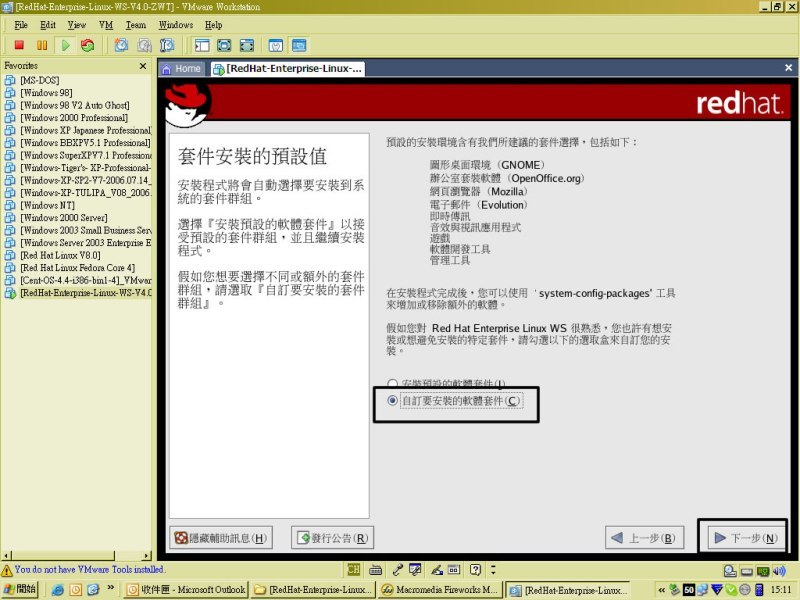800x600 pixels.
Task: Click the 下一步(N) next button
Action: coord(745,538)
